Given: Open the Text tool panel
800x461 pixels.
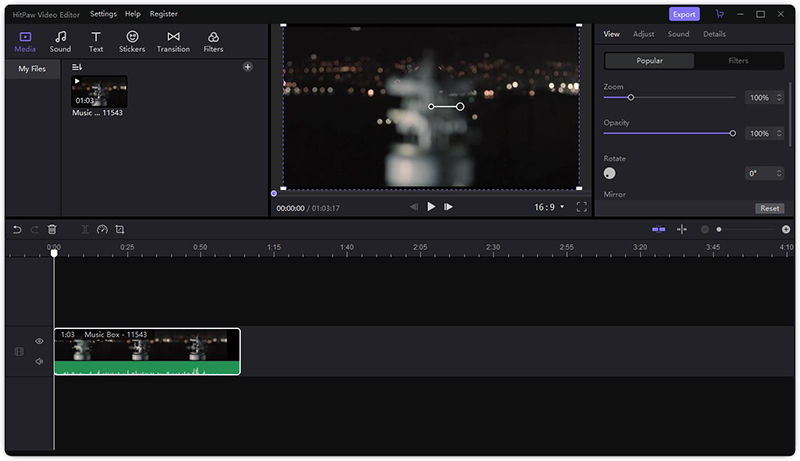Looking at the screenshot, I should (96, 42).
